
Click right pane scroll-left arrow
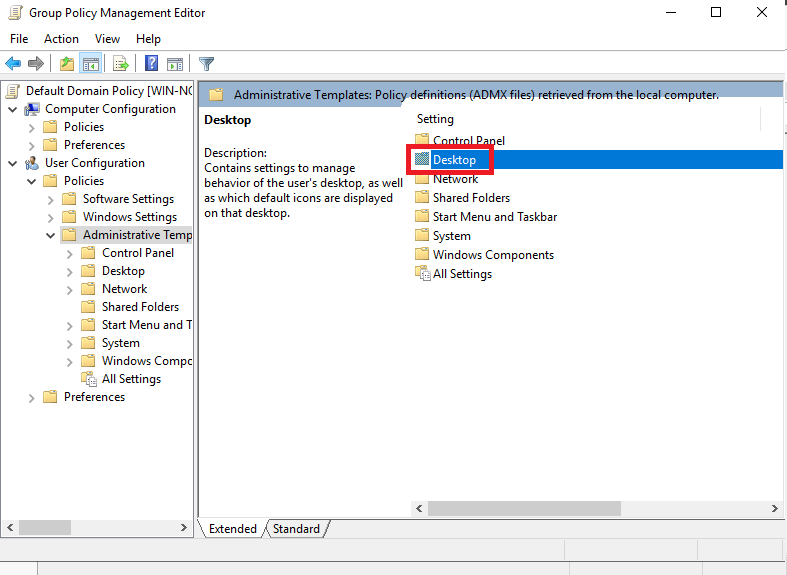coord(420,508)
